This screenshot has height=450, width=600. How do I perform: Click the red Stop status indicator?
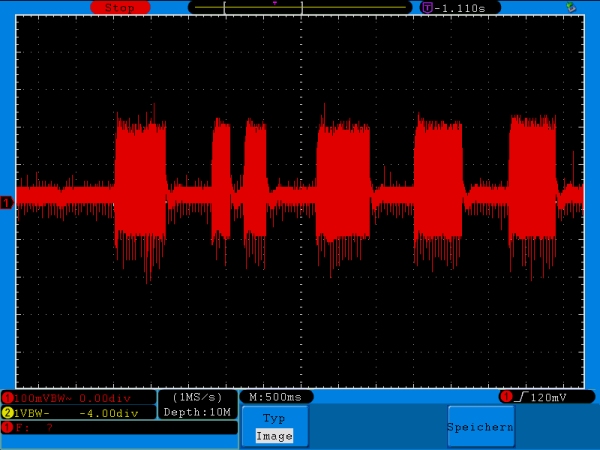(119, 7)
